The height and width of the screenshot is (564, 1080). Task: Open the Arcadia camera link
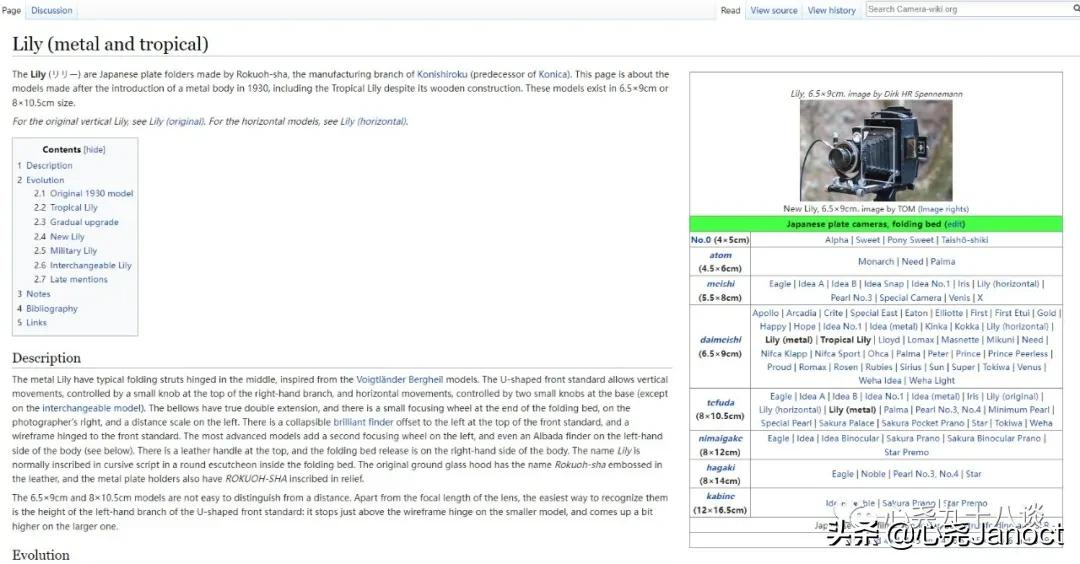pos(801,313)
